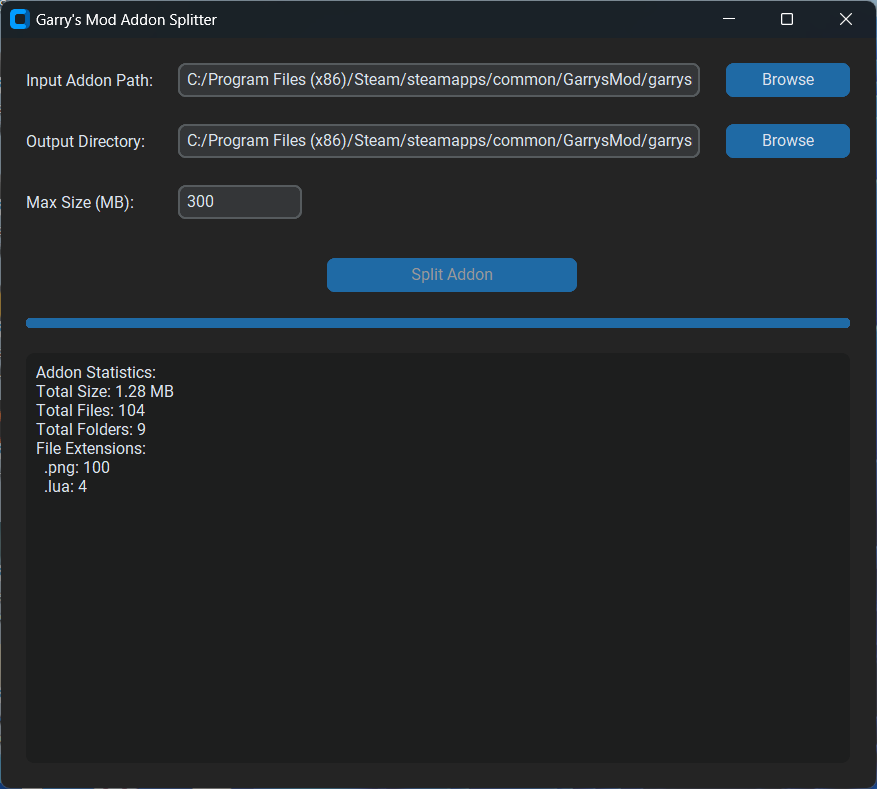Click the maximize button in the title bar
Screen dimensions: 877x789
[786, 19]
